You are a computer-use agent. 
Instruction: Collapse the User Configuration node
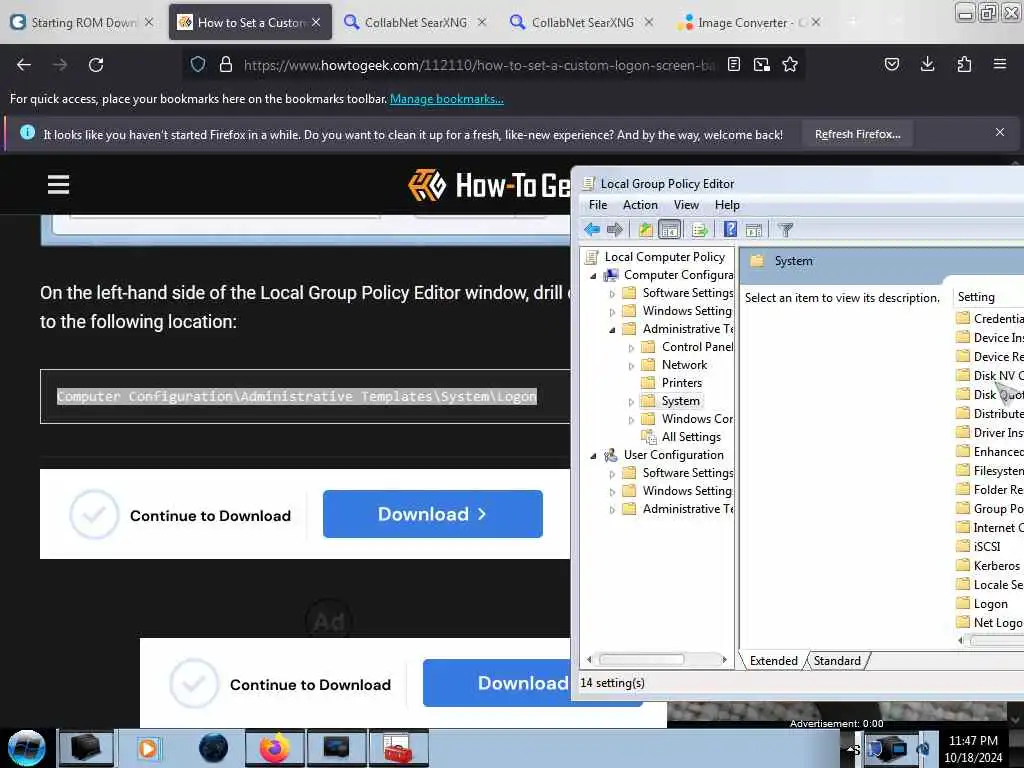[593, 456]
